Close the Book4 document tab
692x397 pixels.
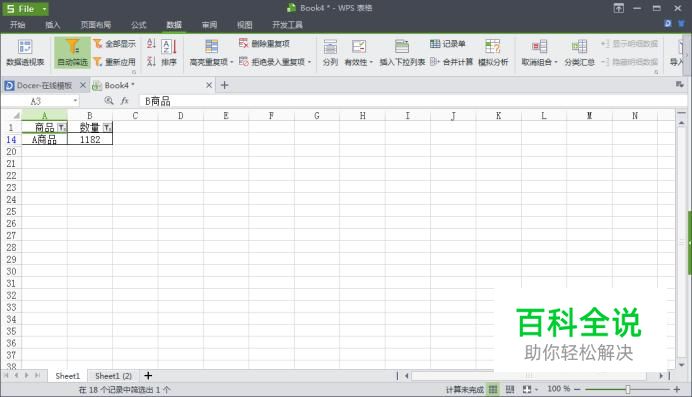209,85
